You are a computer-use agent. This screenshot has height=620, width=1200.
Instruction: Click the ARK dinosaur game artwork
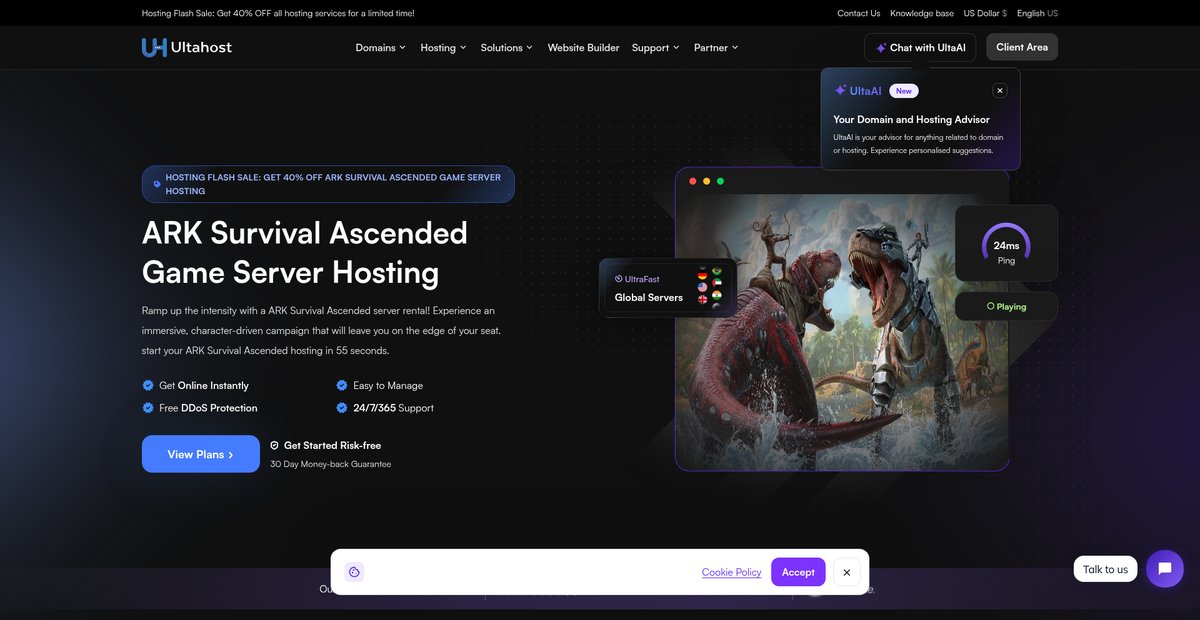point(842,331)
